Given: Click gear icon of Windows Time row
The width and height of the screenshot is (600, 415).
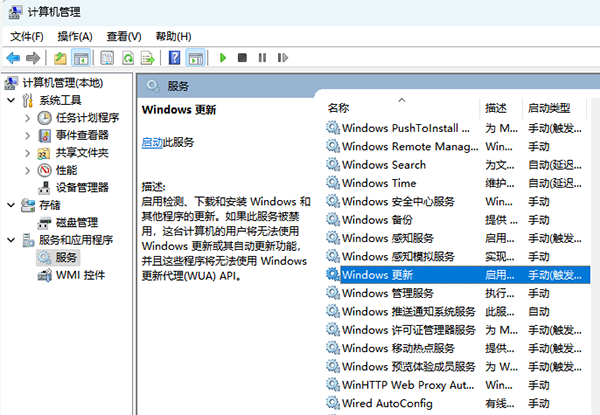Looking at the screenshot, I should click(x=333, y=183).
